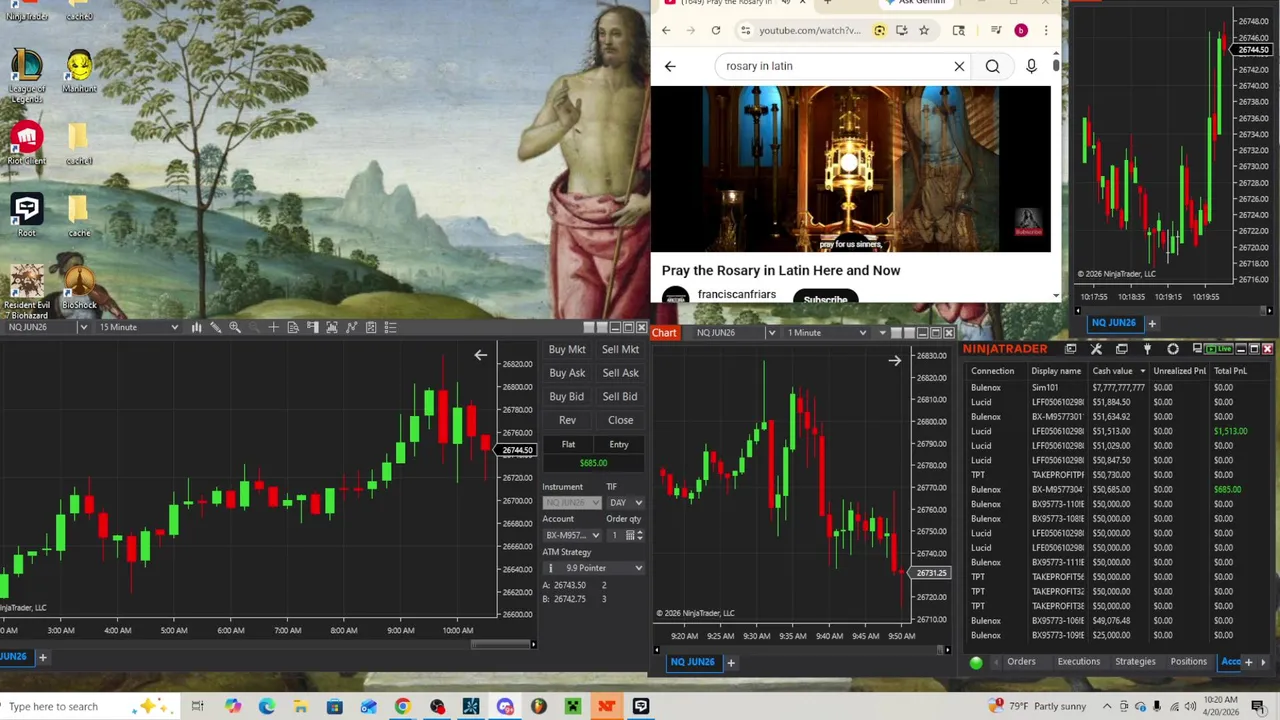Activate zoom-in magnifier in 15 Minute chart toolbar
Screen dimensions: 1280x720
[x=235, y=327]
